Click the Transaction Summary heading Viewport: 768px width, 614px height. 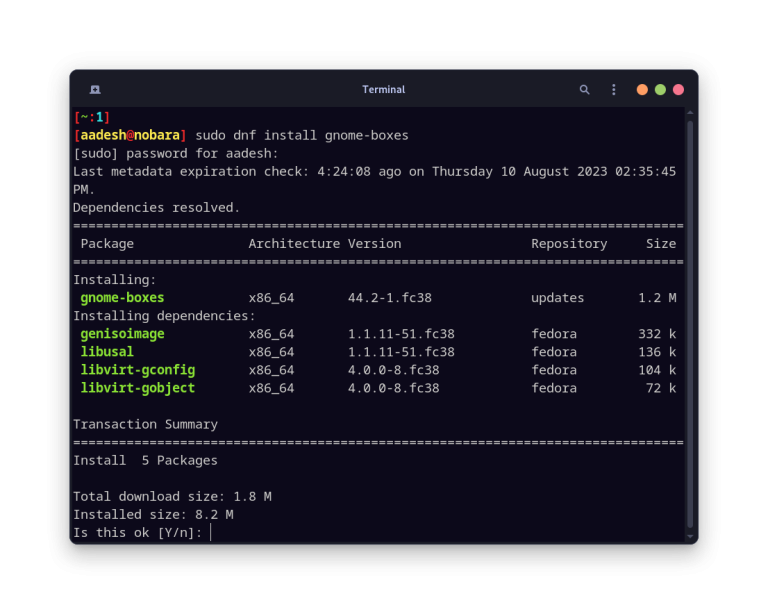tap(145, 424)
